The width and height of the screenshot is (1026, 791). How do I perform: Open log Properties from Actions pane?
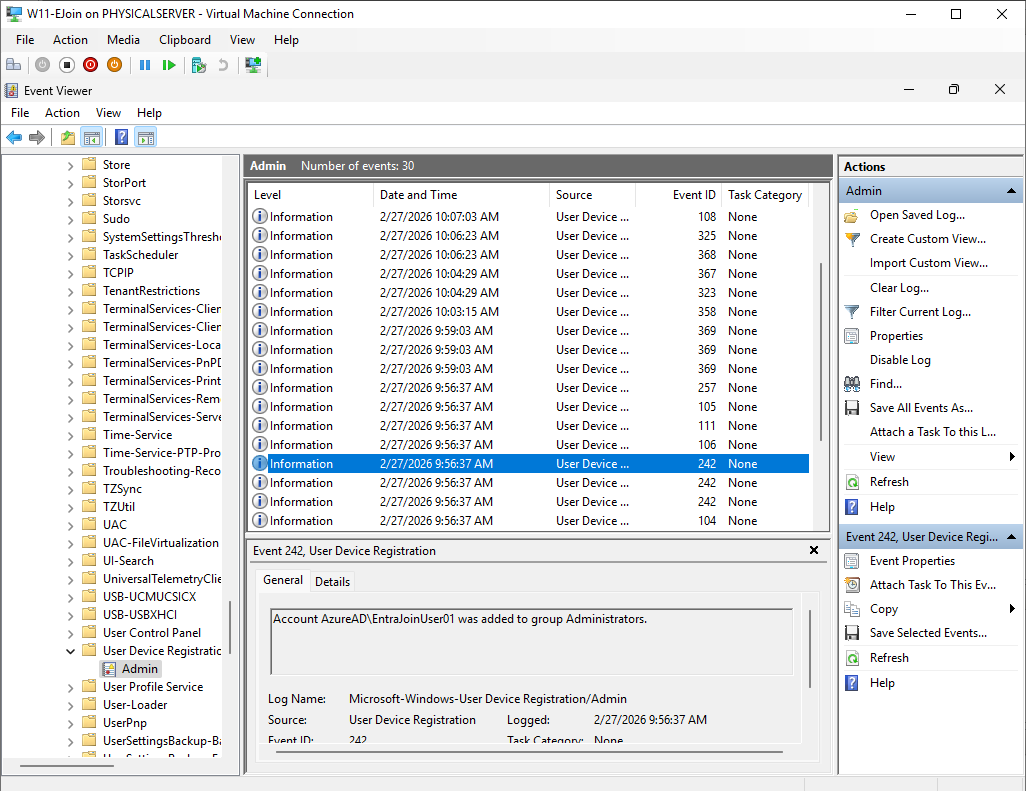pyautogui.click(x=896, y=336)
